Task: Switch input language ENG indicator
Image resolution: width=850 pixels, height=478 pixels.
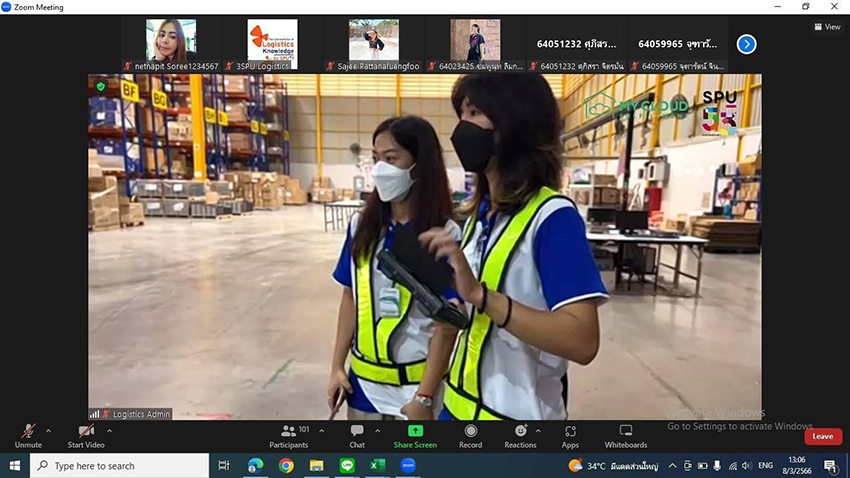Action: (765, 466)
